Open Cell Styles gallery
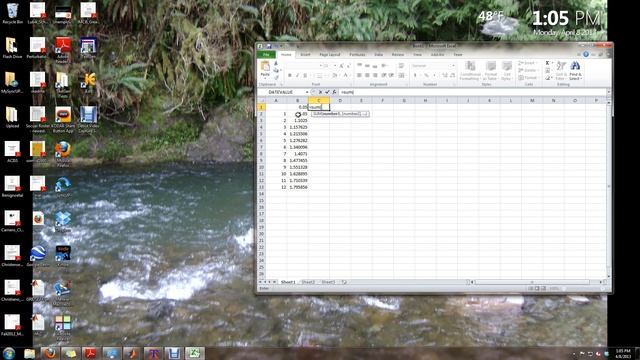 507,71
